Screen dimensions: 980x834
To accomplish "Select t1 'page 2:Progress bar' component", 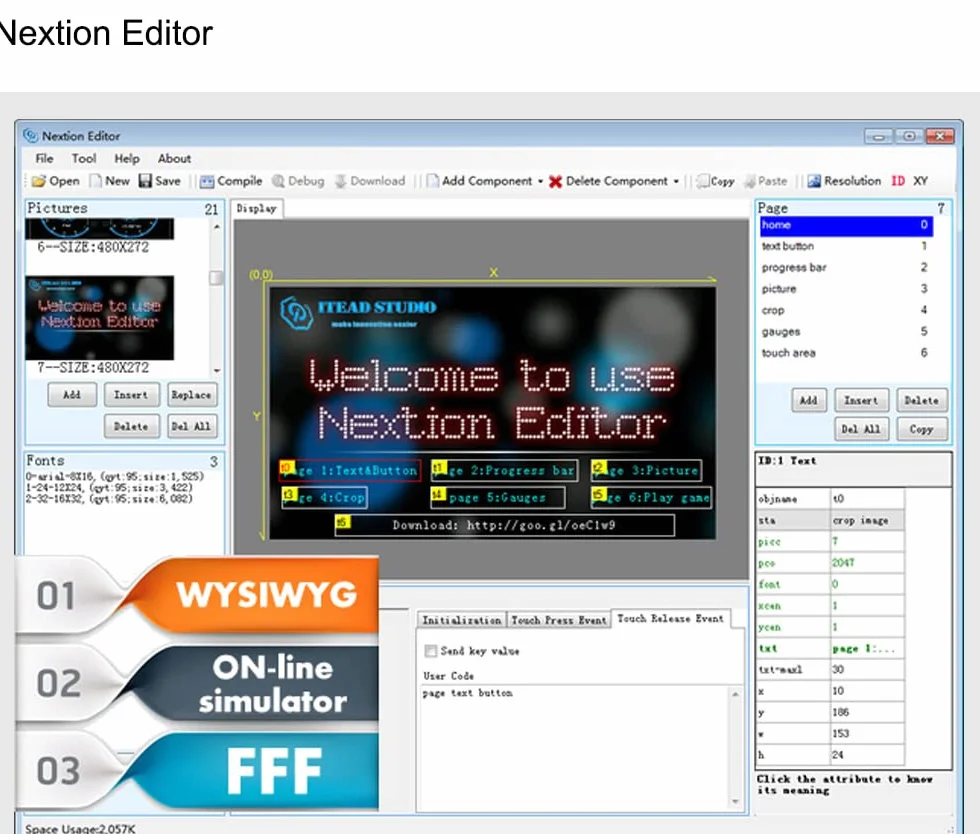I will [x=504, y=471].
